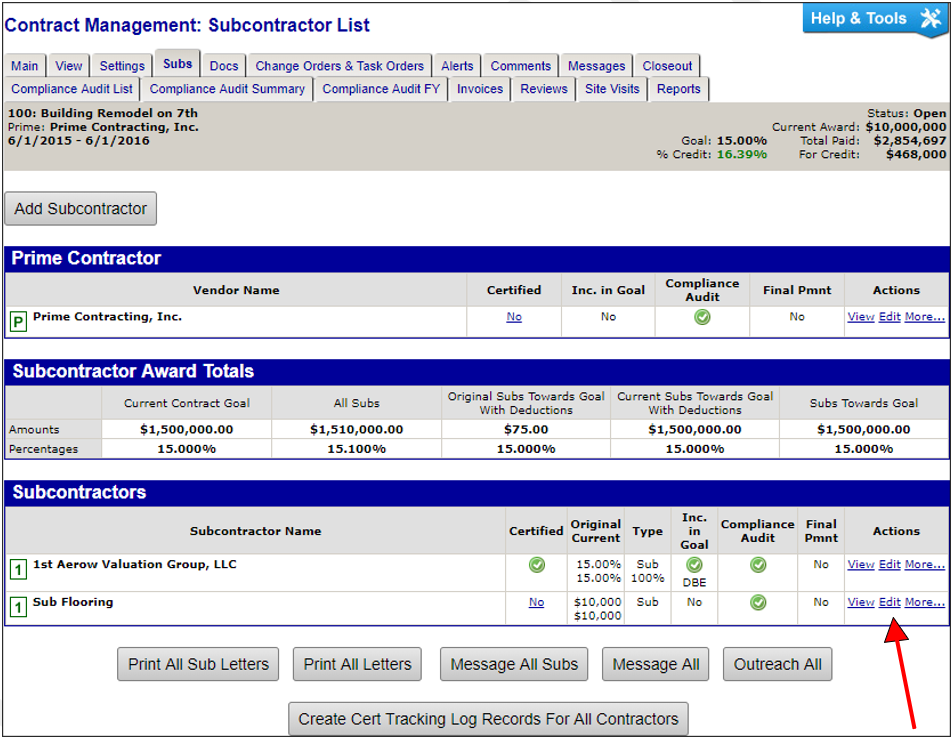Open Compliance Audit List tab
This screenshot has width=952, height=737.
click(72, 89)
